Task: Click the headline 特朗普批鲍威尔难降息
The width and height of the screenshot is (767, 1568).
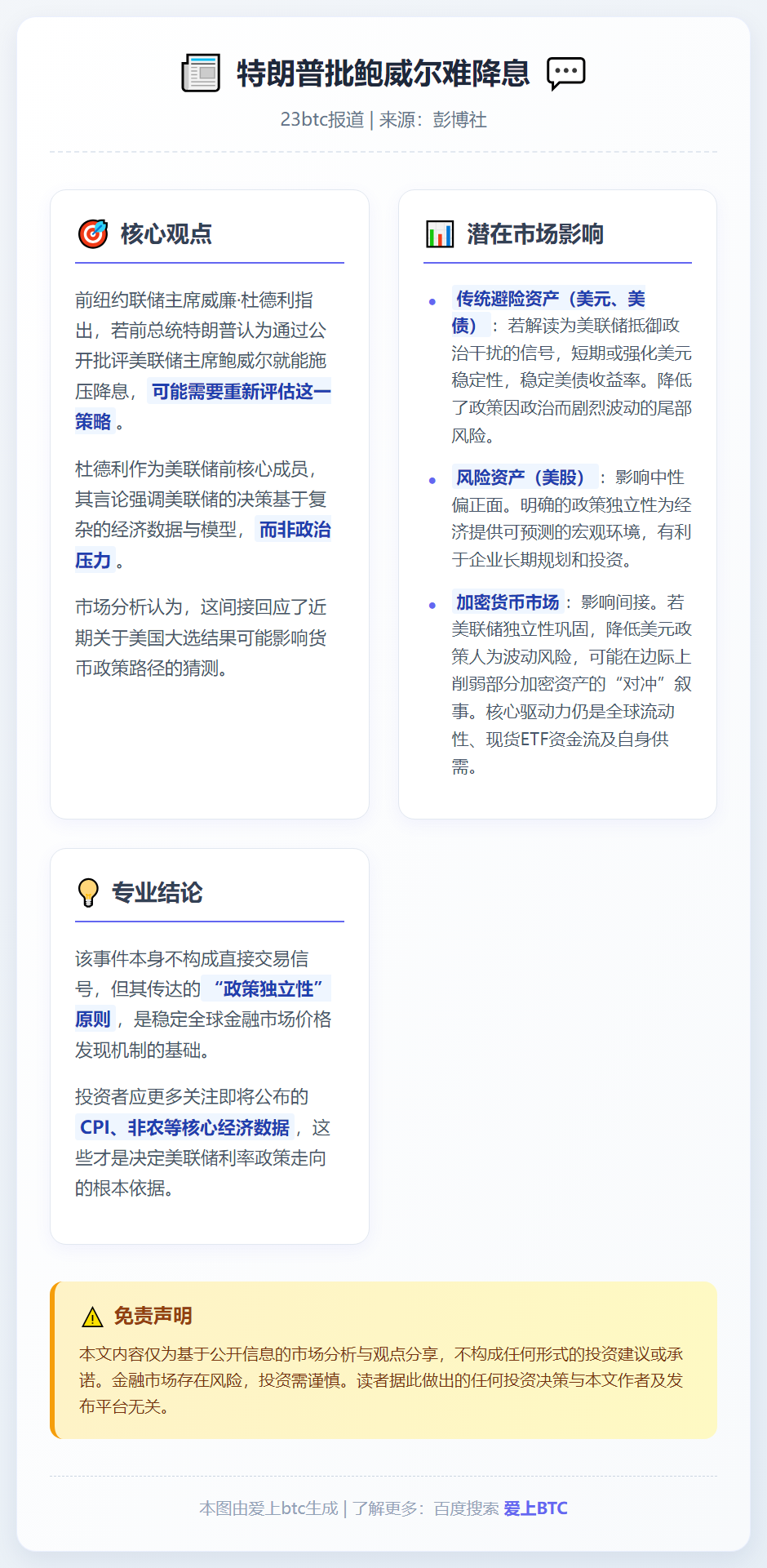Action: [x=383, y=73]
